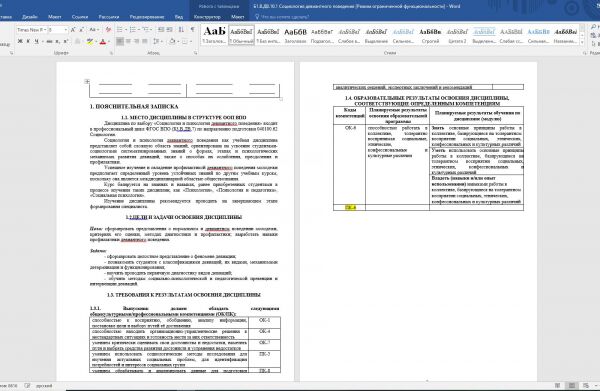The height and width of the screenshot is (391, 600).
Task: Open Font dialog launcher
Action: pos(112,53)
